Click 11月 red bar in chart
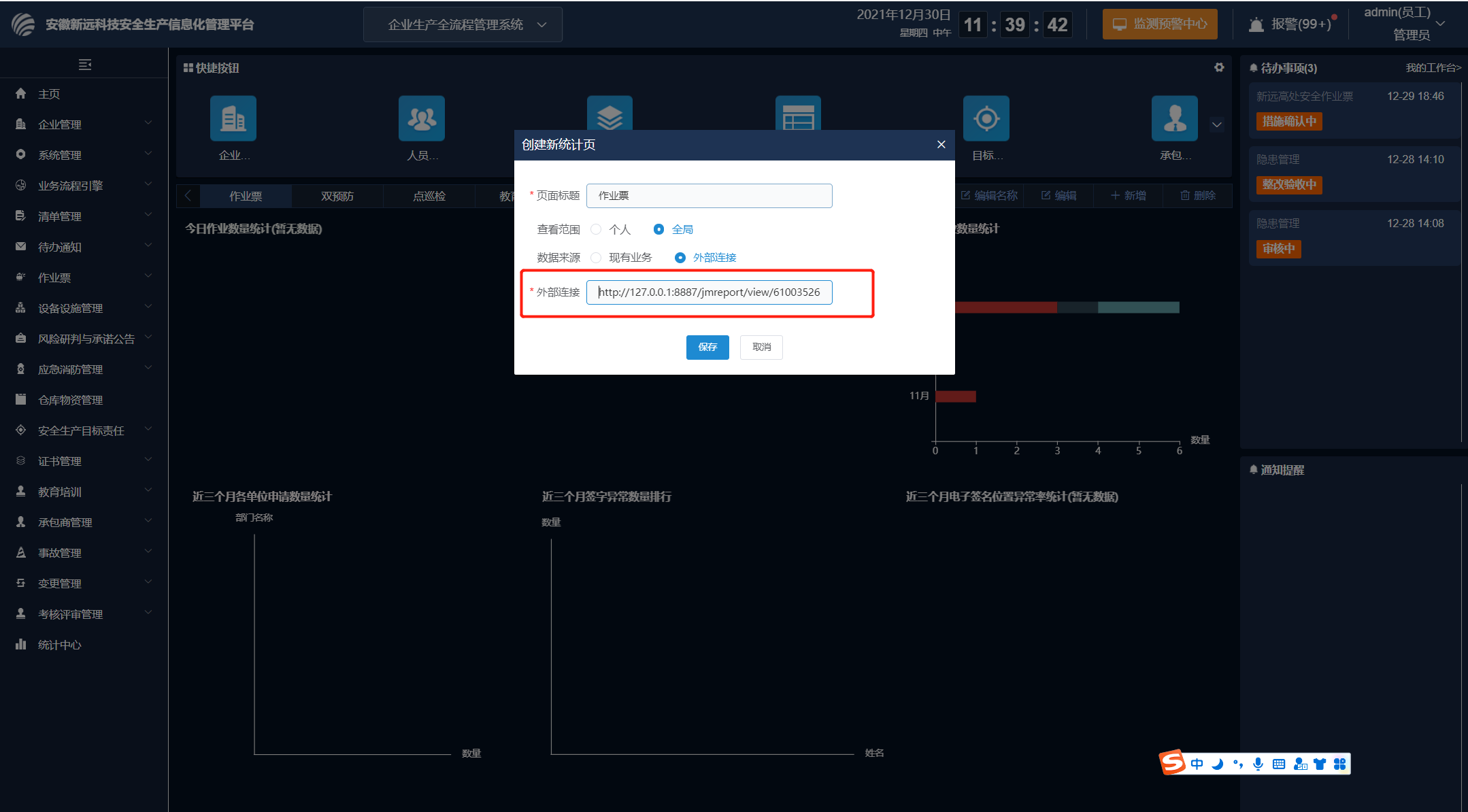Image resolution: width=1468 pixels, height=812 pixels. [956, 396]
